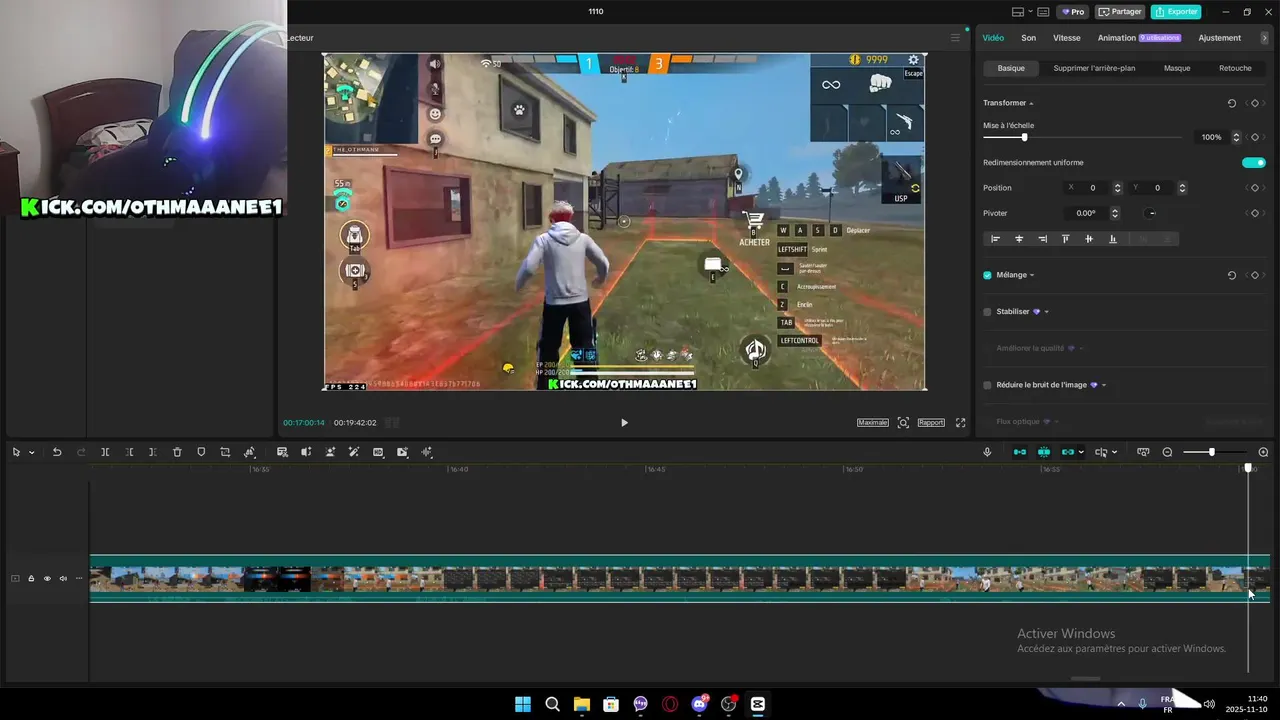Open the Ajustement tab
This screenshot has height=720, width=1280.
click(x=1220, y=38)
